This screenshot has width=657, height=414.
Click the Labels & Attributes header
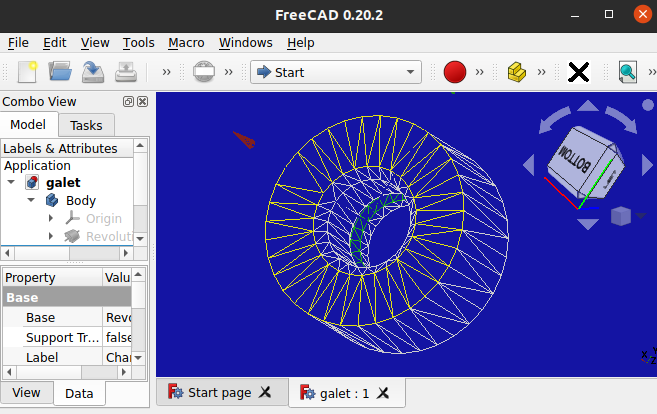[x=67, y=148]
